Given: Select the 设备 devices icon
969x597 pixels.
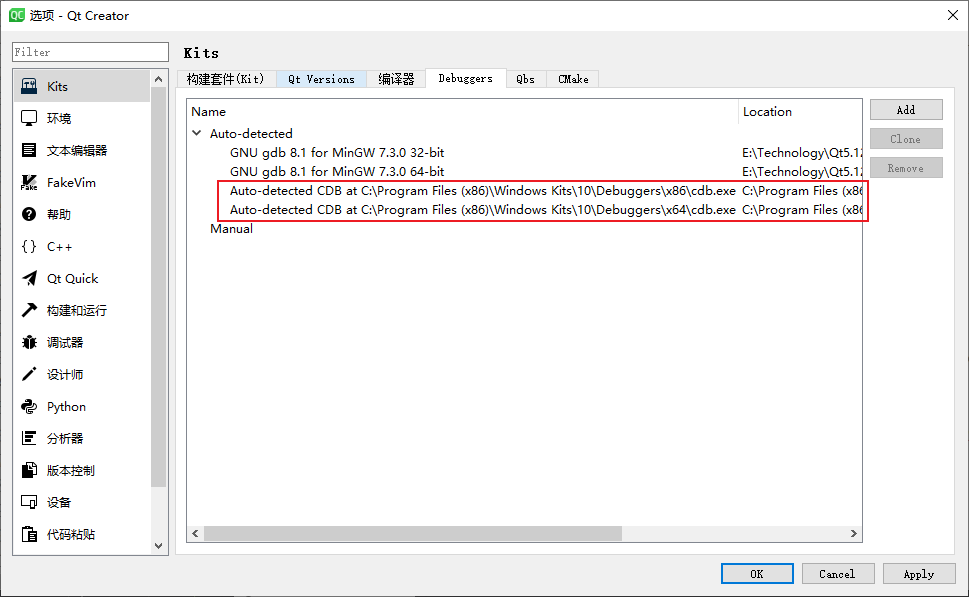Looking at the screenshot, I should (x=29, y=502).
